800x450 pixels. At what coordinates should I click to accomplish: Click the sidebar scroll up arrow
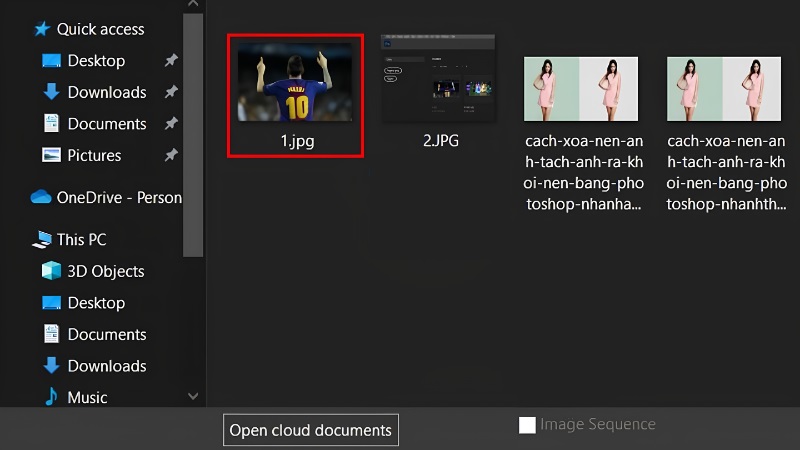pyautogui.click(x=193, y=4)
